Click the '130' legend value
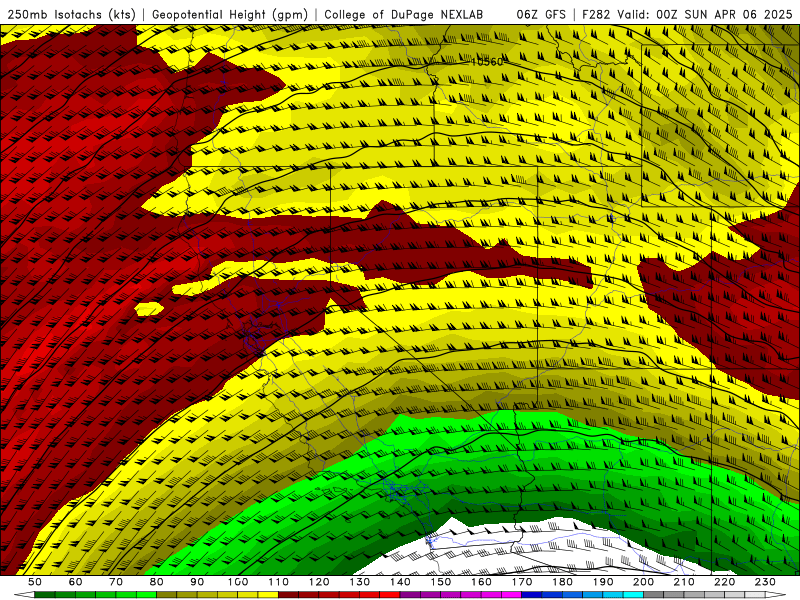This screenshot has width=800, height=600. 360,582
